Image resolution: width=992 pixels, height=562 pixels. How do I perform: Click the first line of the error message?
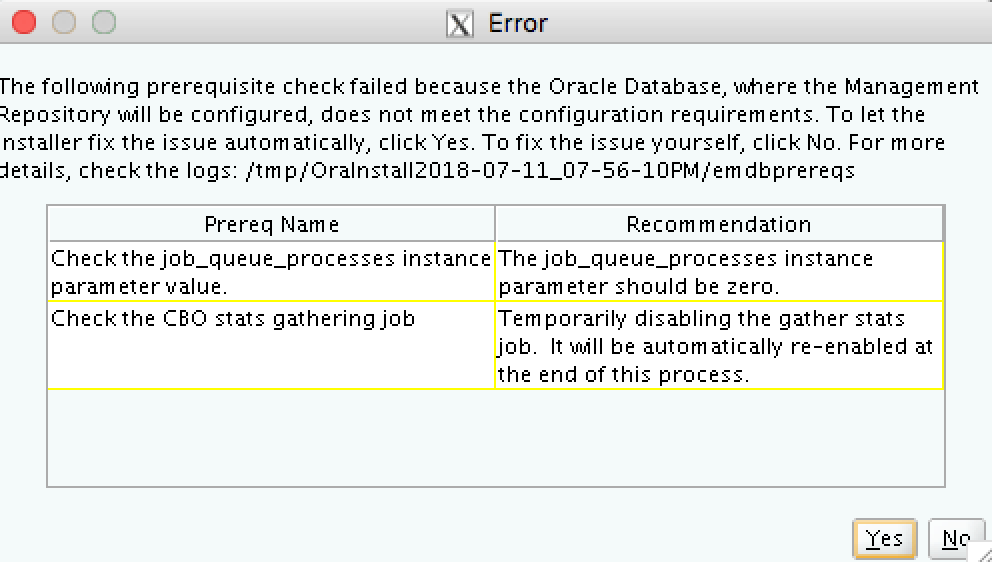click(x=490, y=86)
